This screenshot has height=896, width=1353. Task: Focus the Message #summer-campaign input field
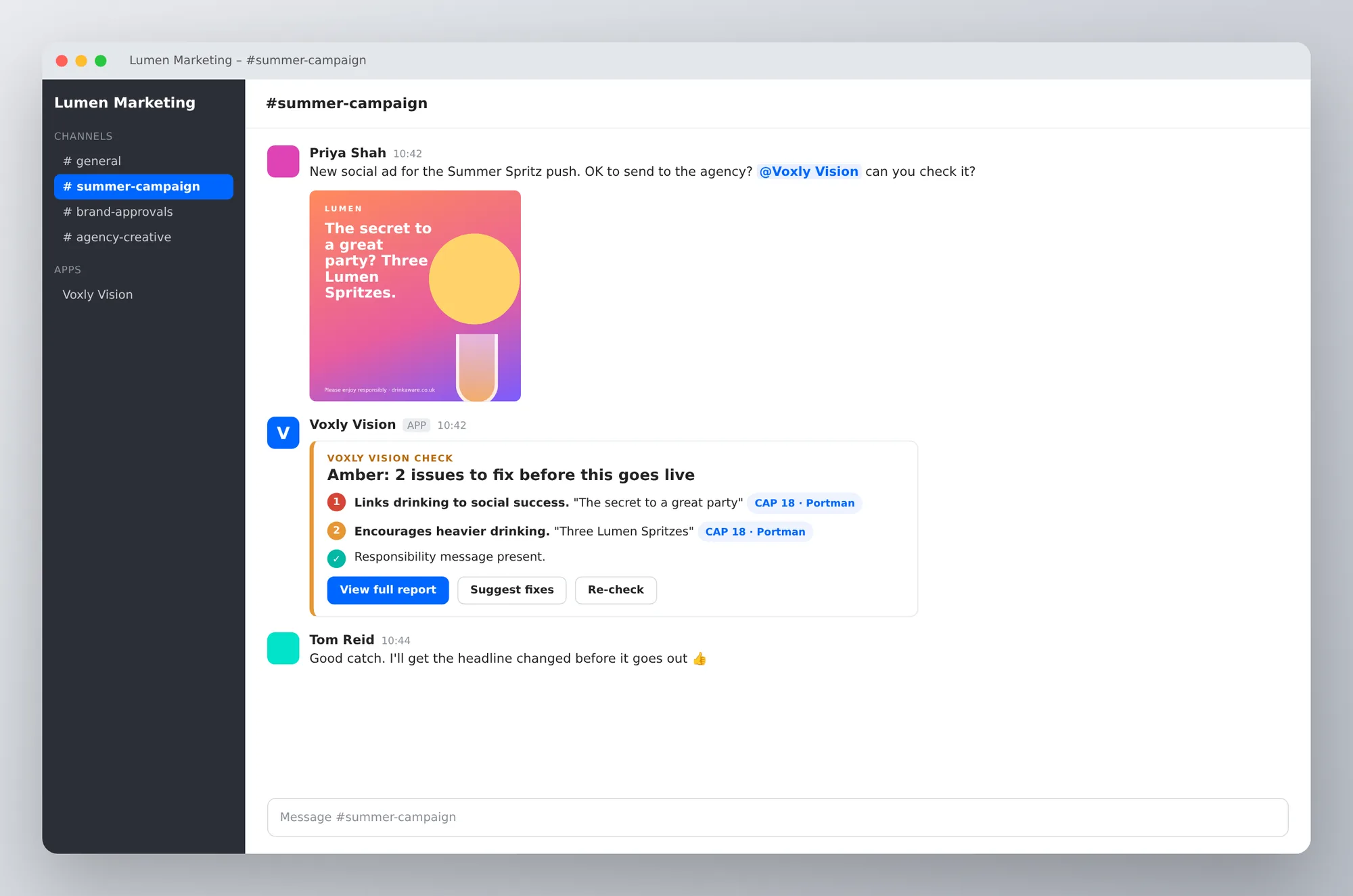click(777, 817)
